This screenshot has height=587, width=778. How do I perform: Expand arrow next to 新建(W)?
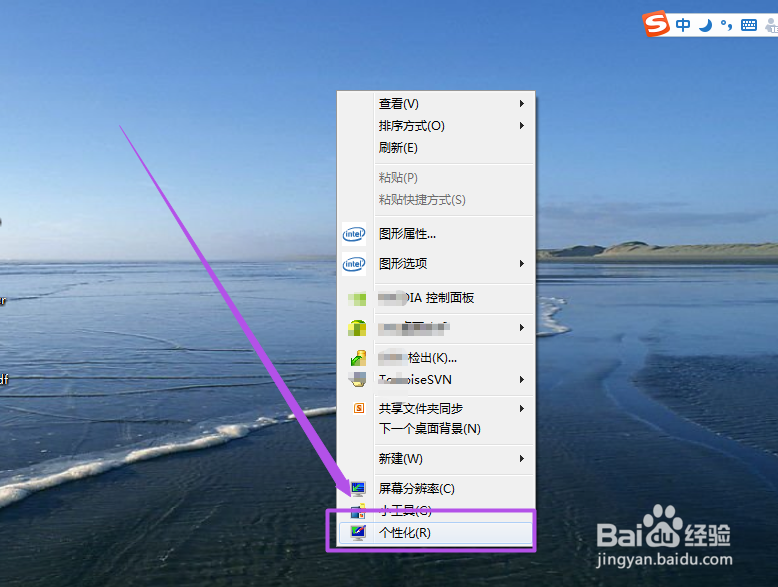pyautogui.click(x=521, y=458)
